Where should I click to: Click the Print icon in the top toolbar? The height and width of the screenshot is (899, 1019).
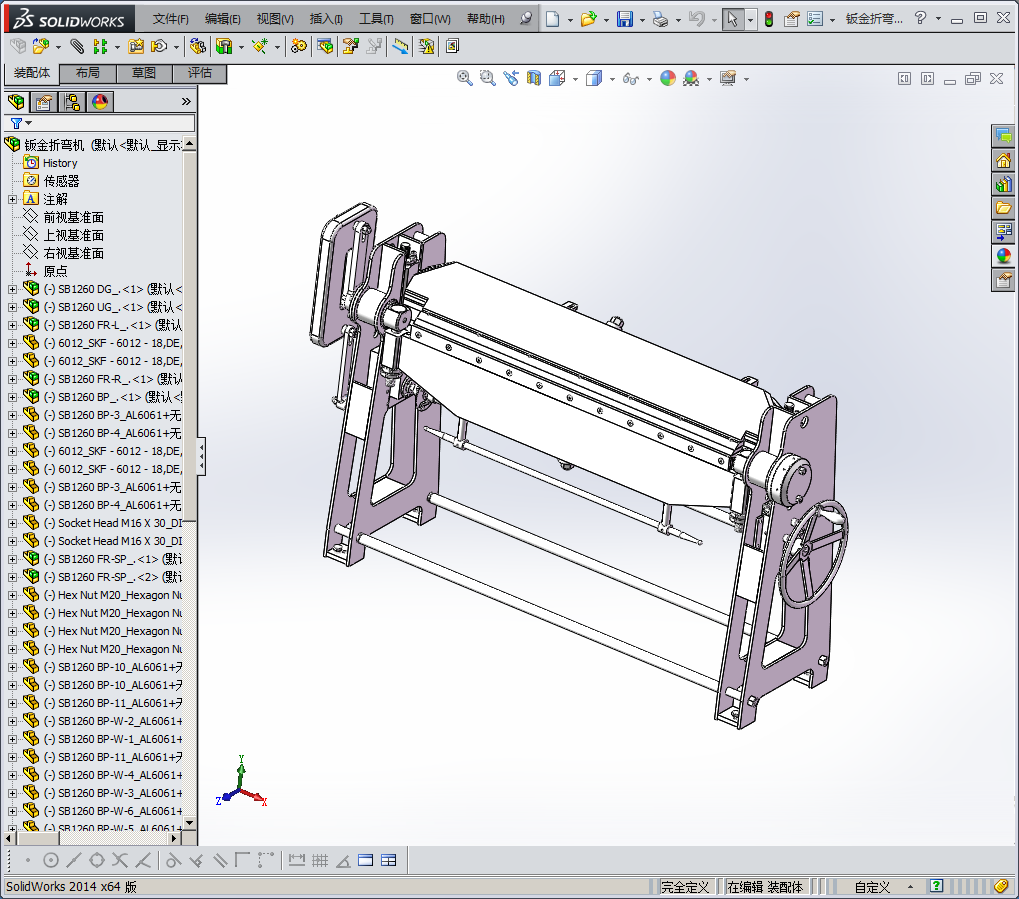pyautogui.click(x=659, y=19)
